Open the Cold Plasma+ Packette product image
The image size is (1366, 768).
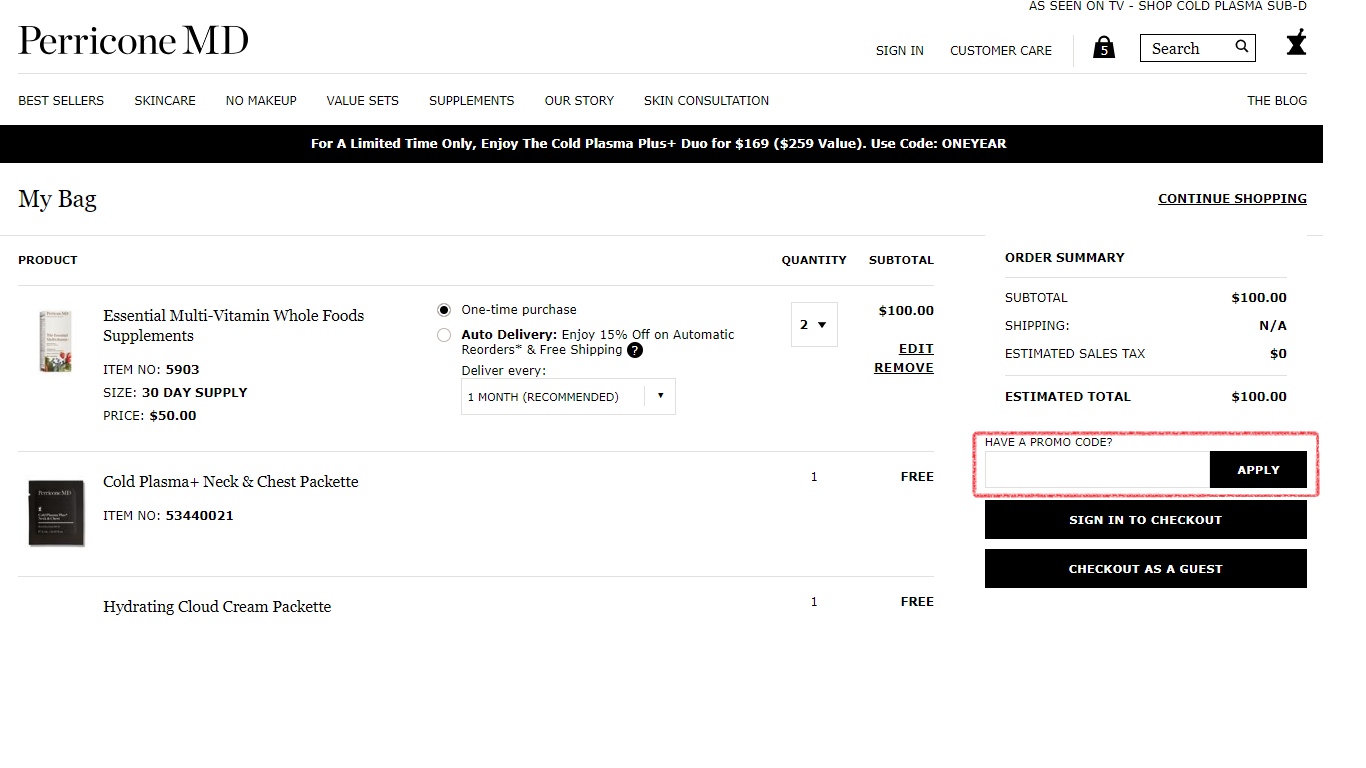coord(56,513)
